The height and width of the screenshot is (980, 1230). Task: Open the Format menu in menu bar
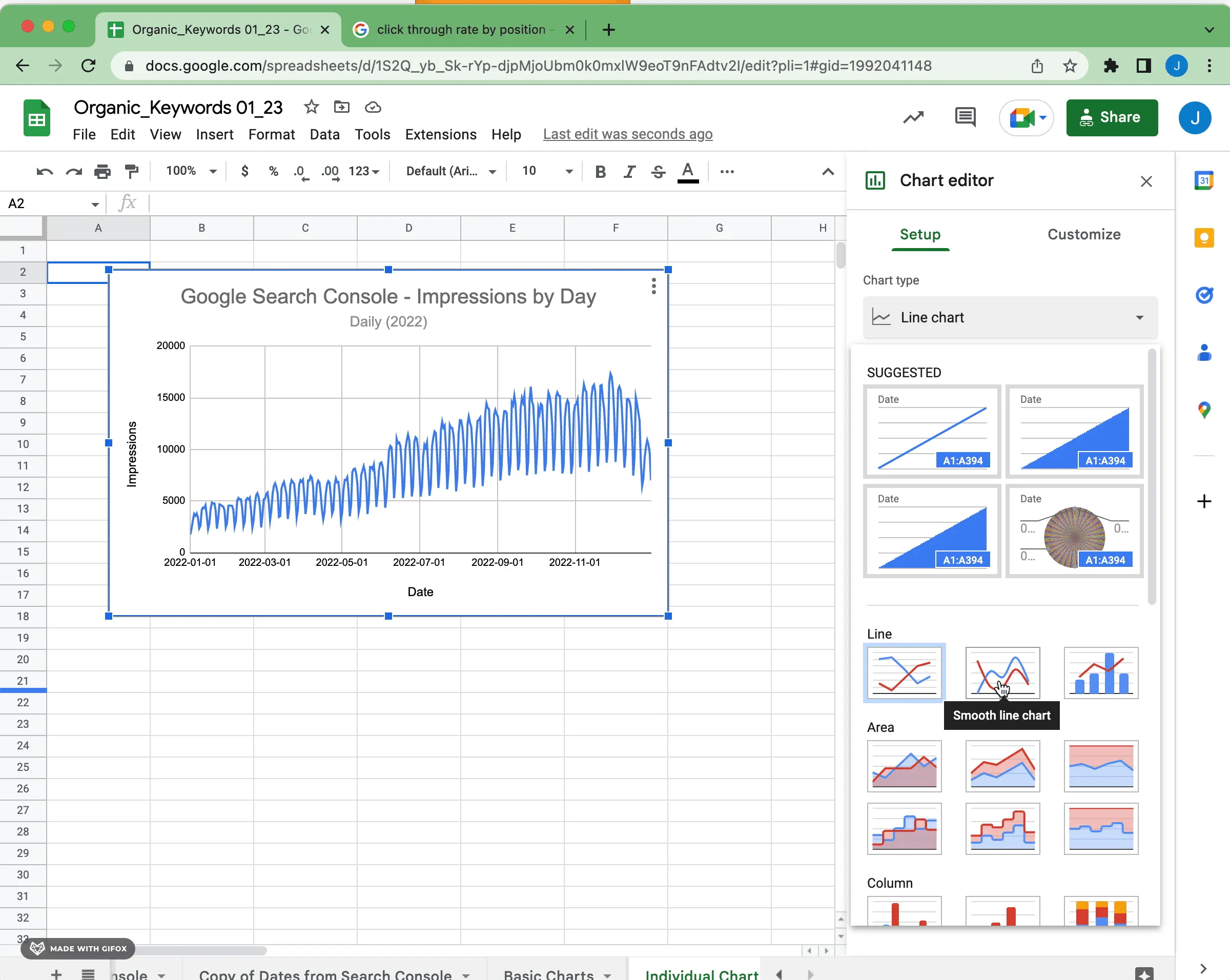point(272,133)
